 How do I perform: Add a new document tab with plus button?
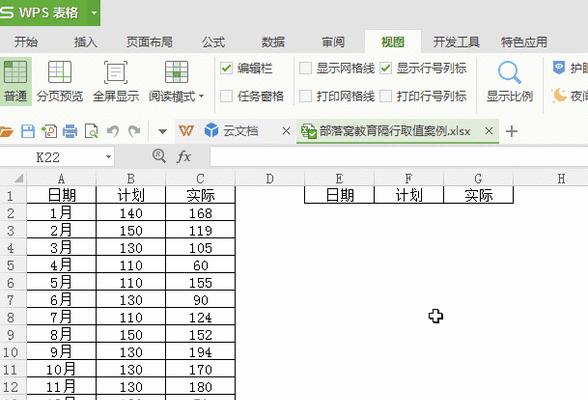coord(512,131)
